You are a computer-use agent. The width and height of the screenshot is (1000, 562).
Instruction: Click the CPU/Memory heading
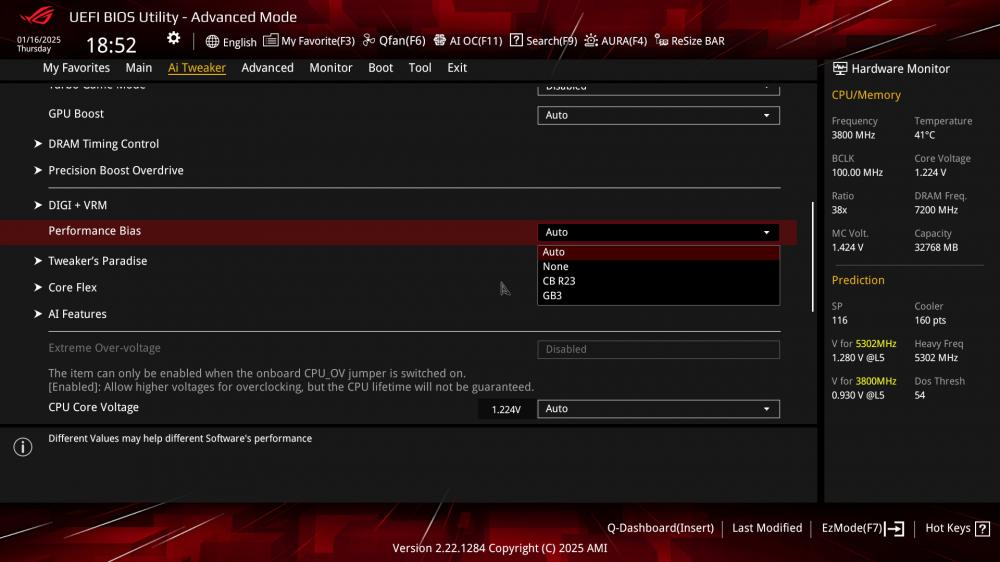[865, 95]
